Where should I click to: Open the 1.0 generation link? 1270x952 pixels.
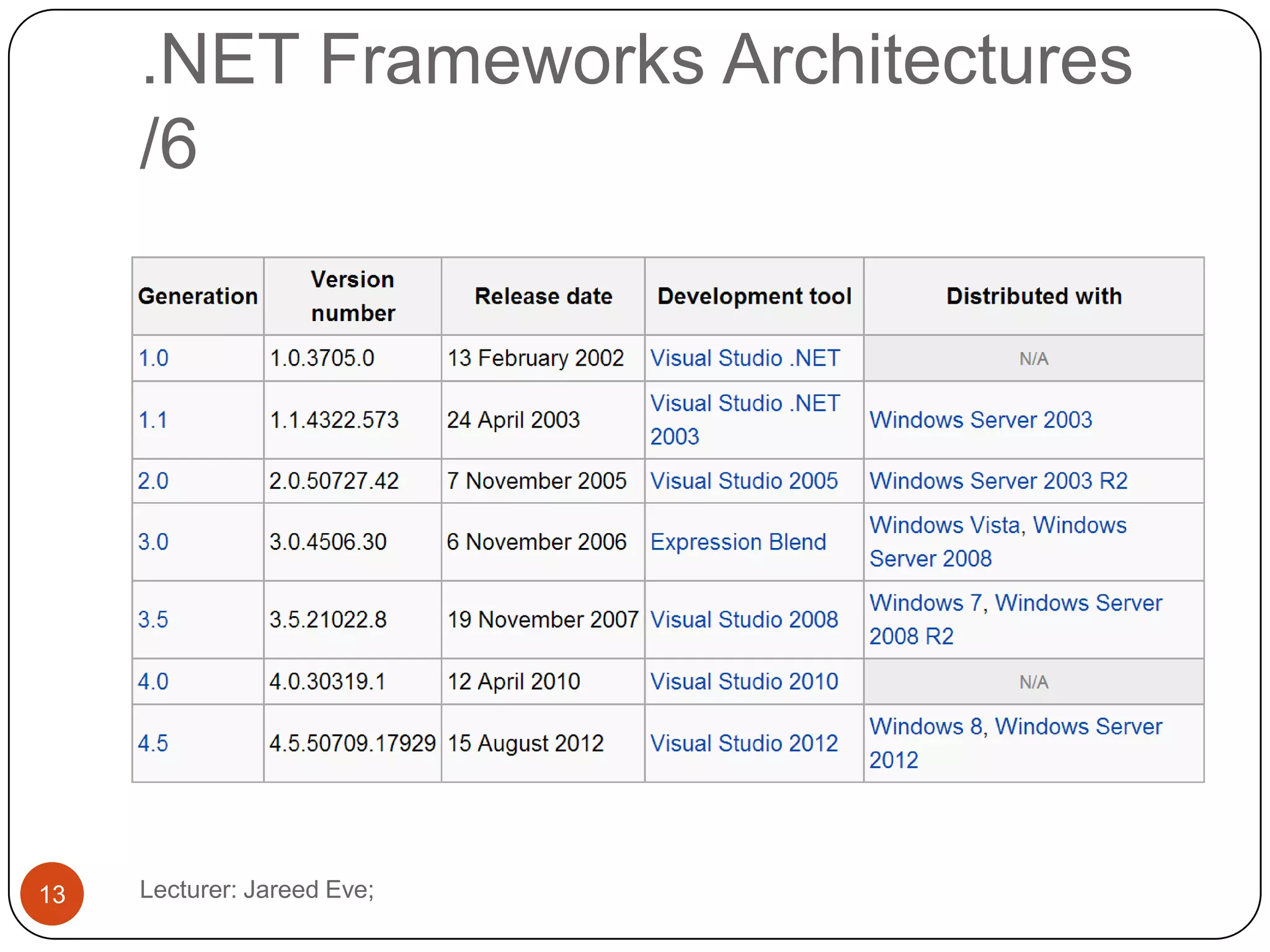153,358
